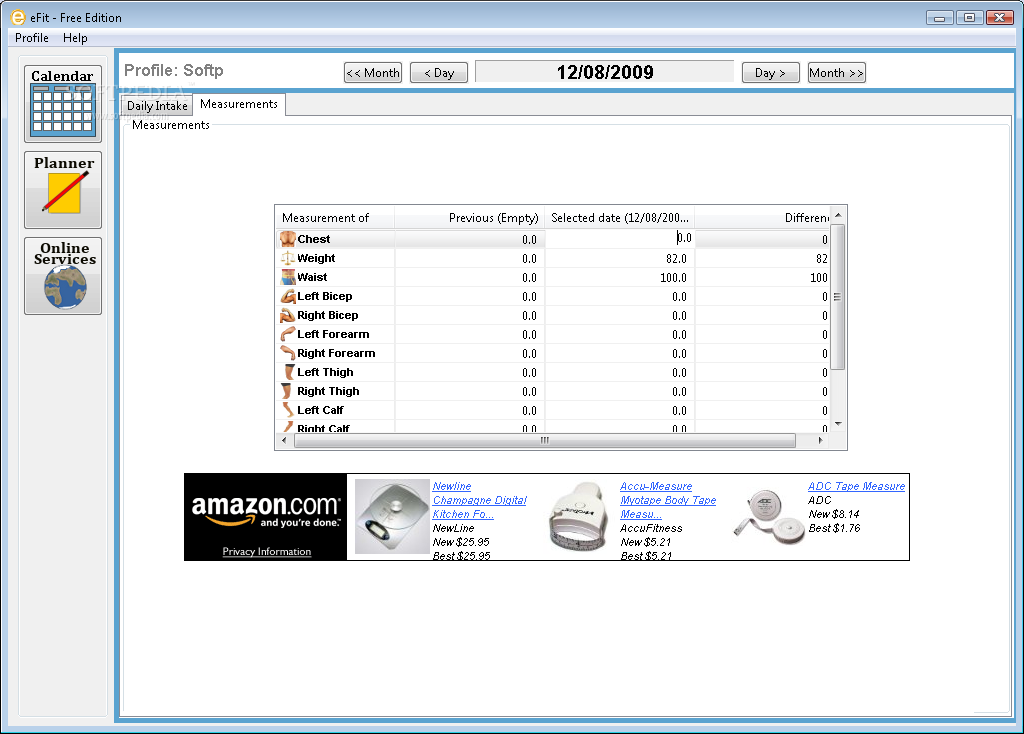Open the Calendar sidebar panel
This screenshot has width=1024, height=734.
(x=63, y=103)
